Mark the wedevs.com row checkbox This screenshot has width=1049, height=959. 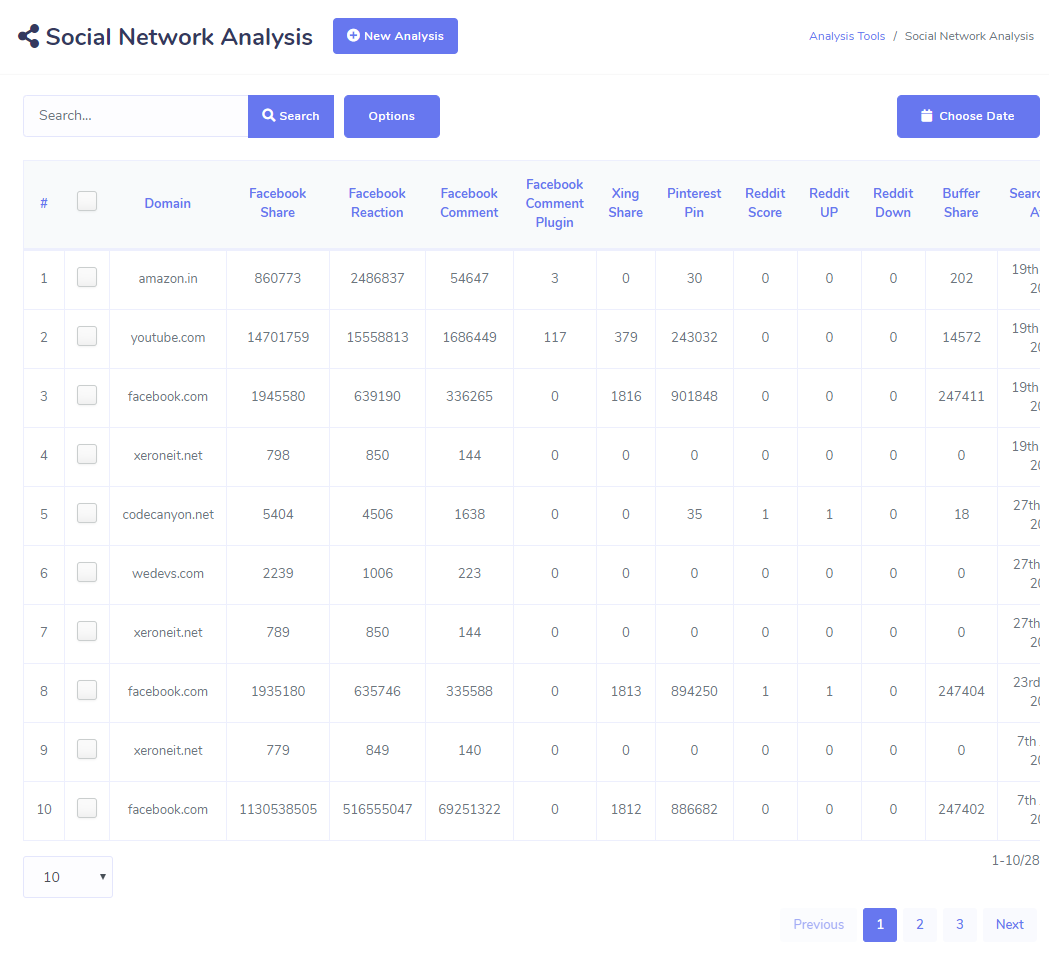[87, 573]
